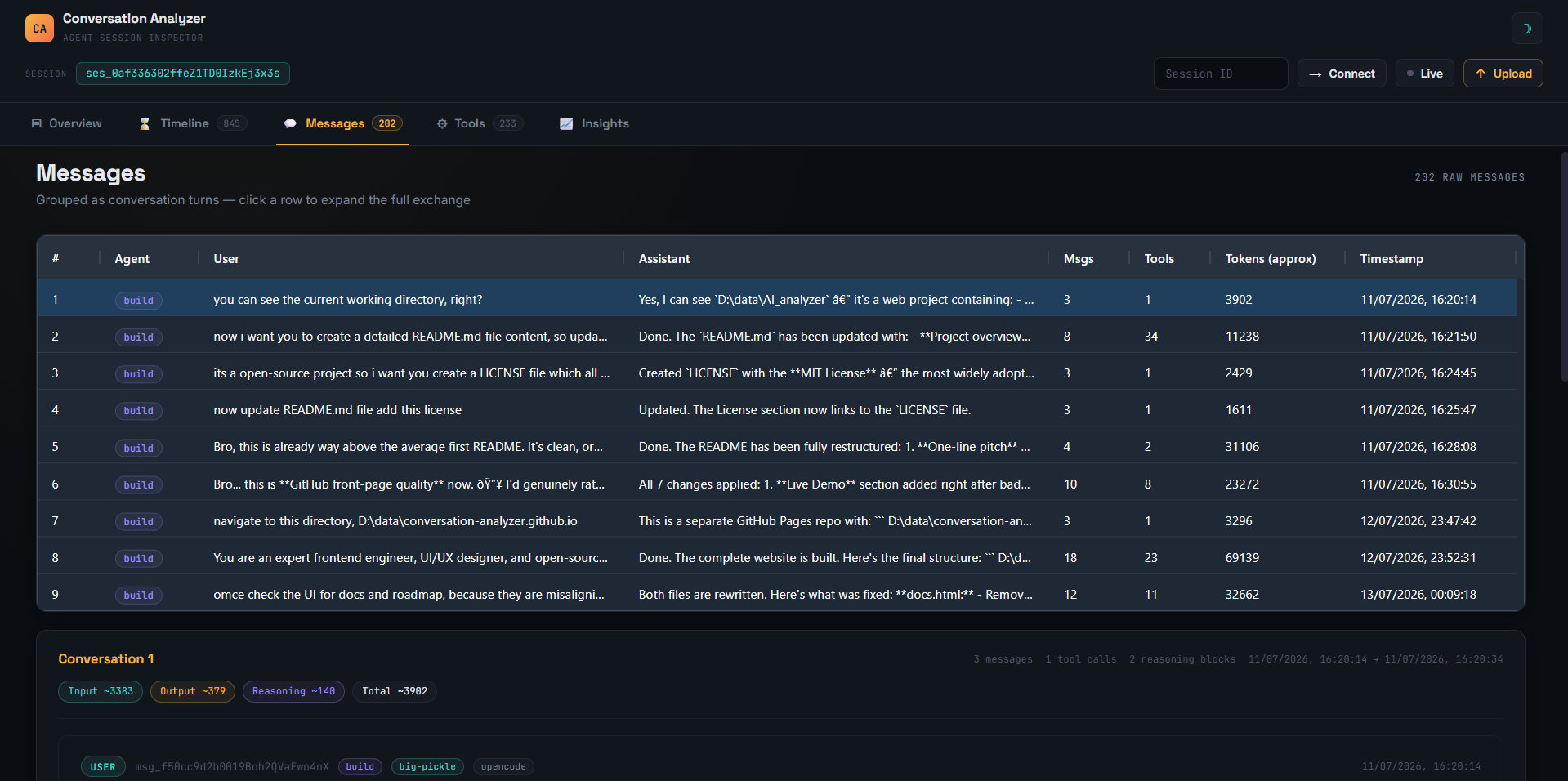Click the Conversation Analyzer title

click(x=134, y=19)
